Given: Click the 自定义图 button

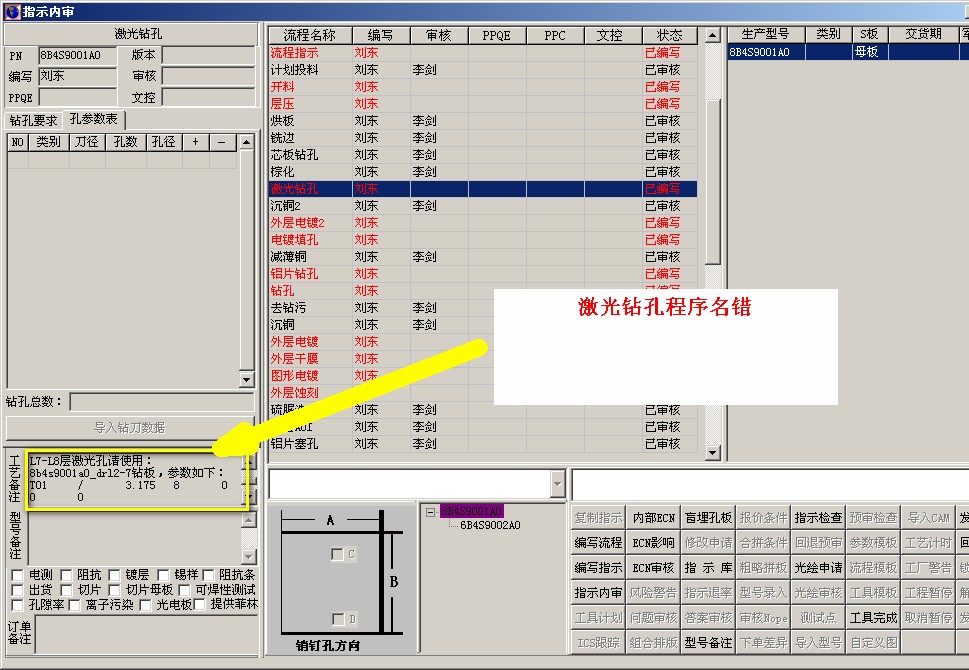Looking at the screenshot, I should coord(873,643).
